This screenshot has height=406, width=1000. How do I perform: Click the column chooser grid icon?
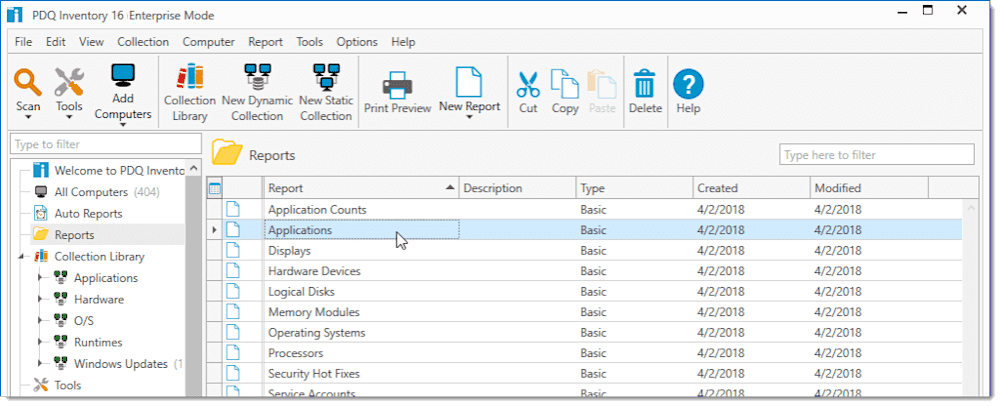pos(215,189)
